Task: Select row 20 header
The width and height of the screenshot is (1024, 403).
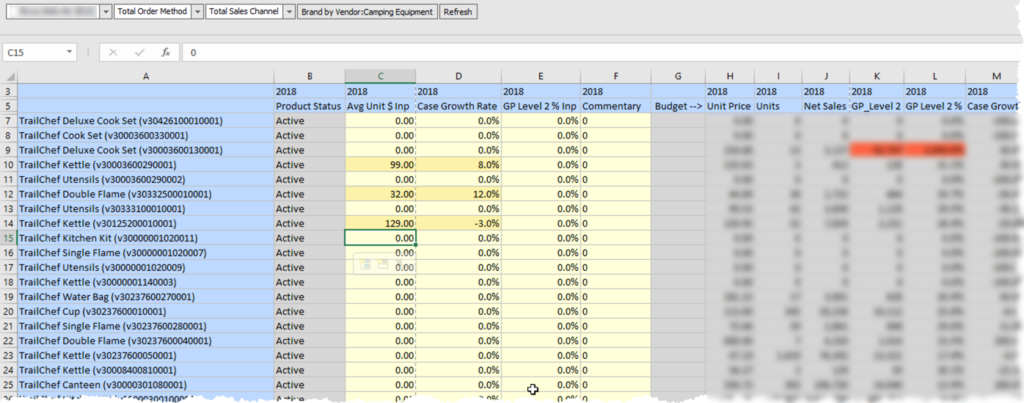Action: [x=9, y=312]
